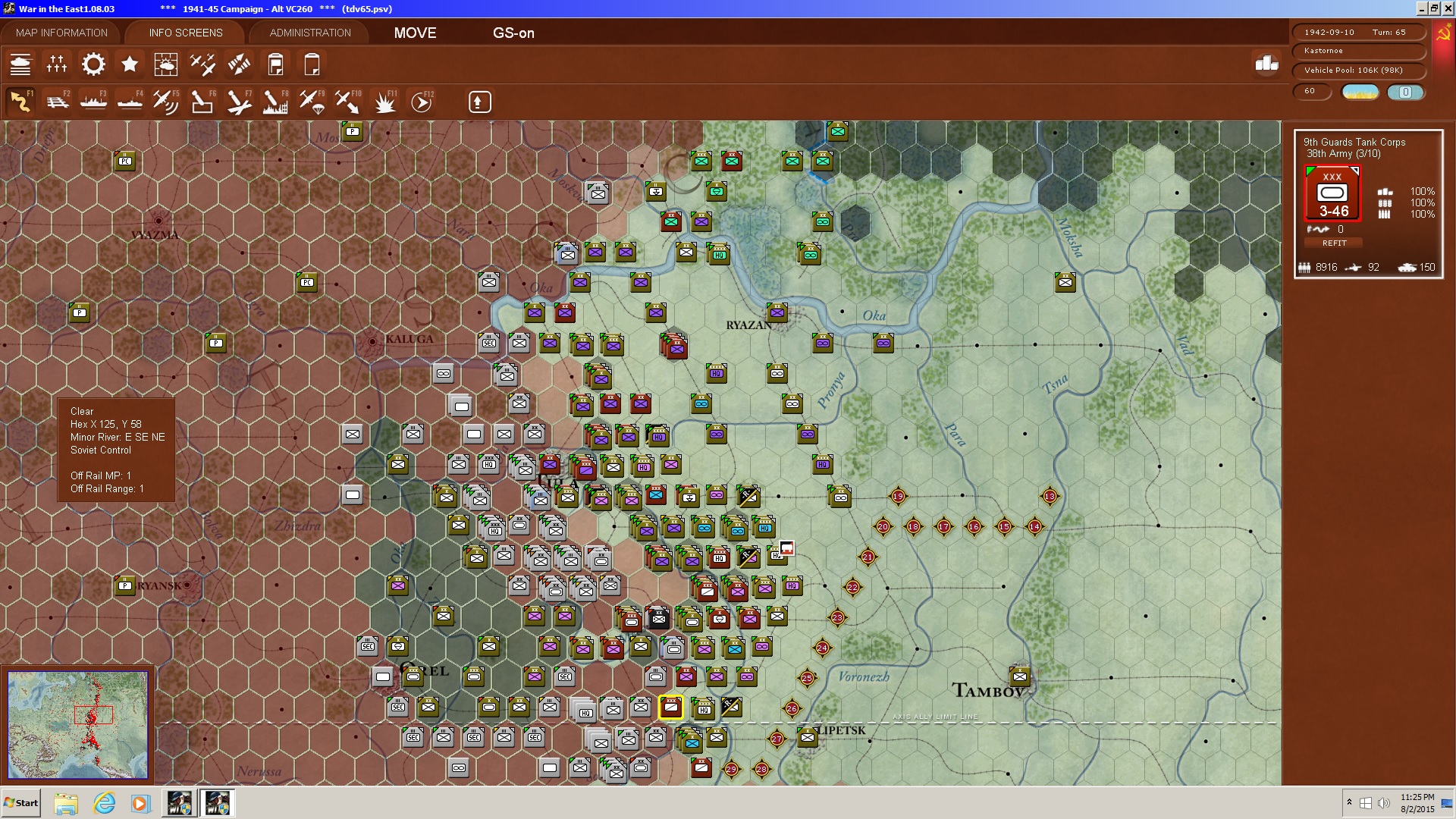Select F4 amphibious transport mode
The height and width of the screenshot is (819, 1456).
[x=130, y=102]
